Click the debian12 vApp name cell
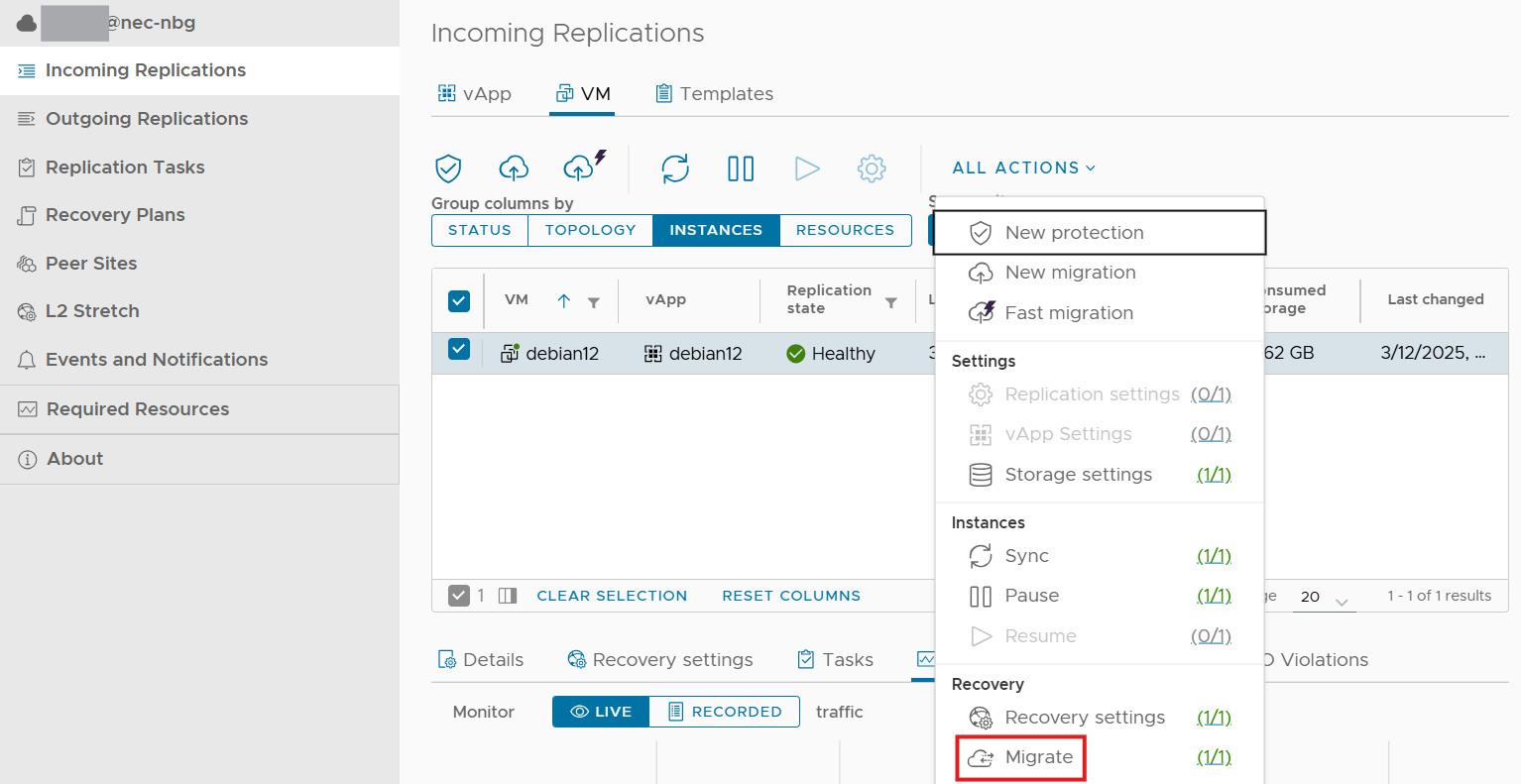Viewport: 1521px width, 784px height. (x=694, y=354)
